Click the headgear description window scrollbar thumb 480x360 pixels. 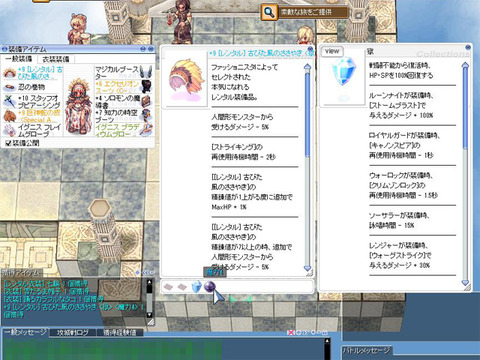click(307, 114)
